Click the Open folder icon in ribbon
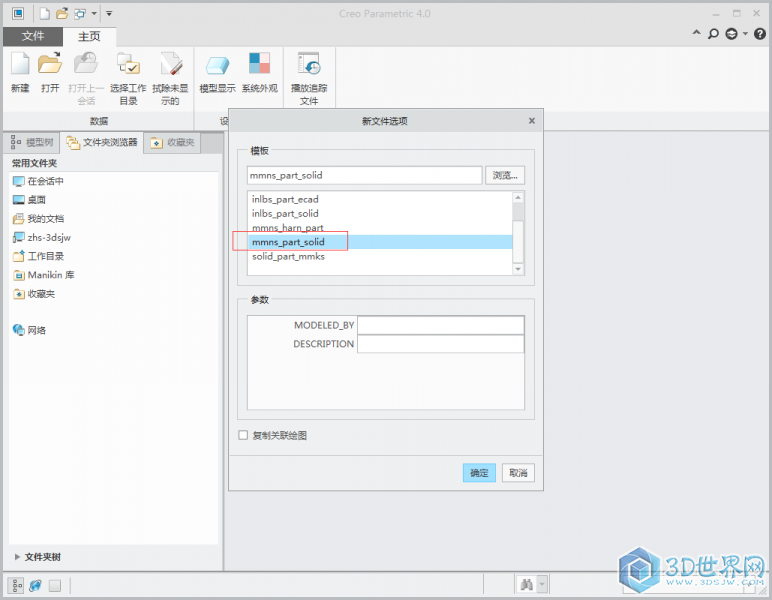The width and height of the screenshot is (772, 600). tap(50, 64)
